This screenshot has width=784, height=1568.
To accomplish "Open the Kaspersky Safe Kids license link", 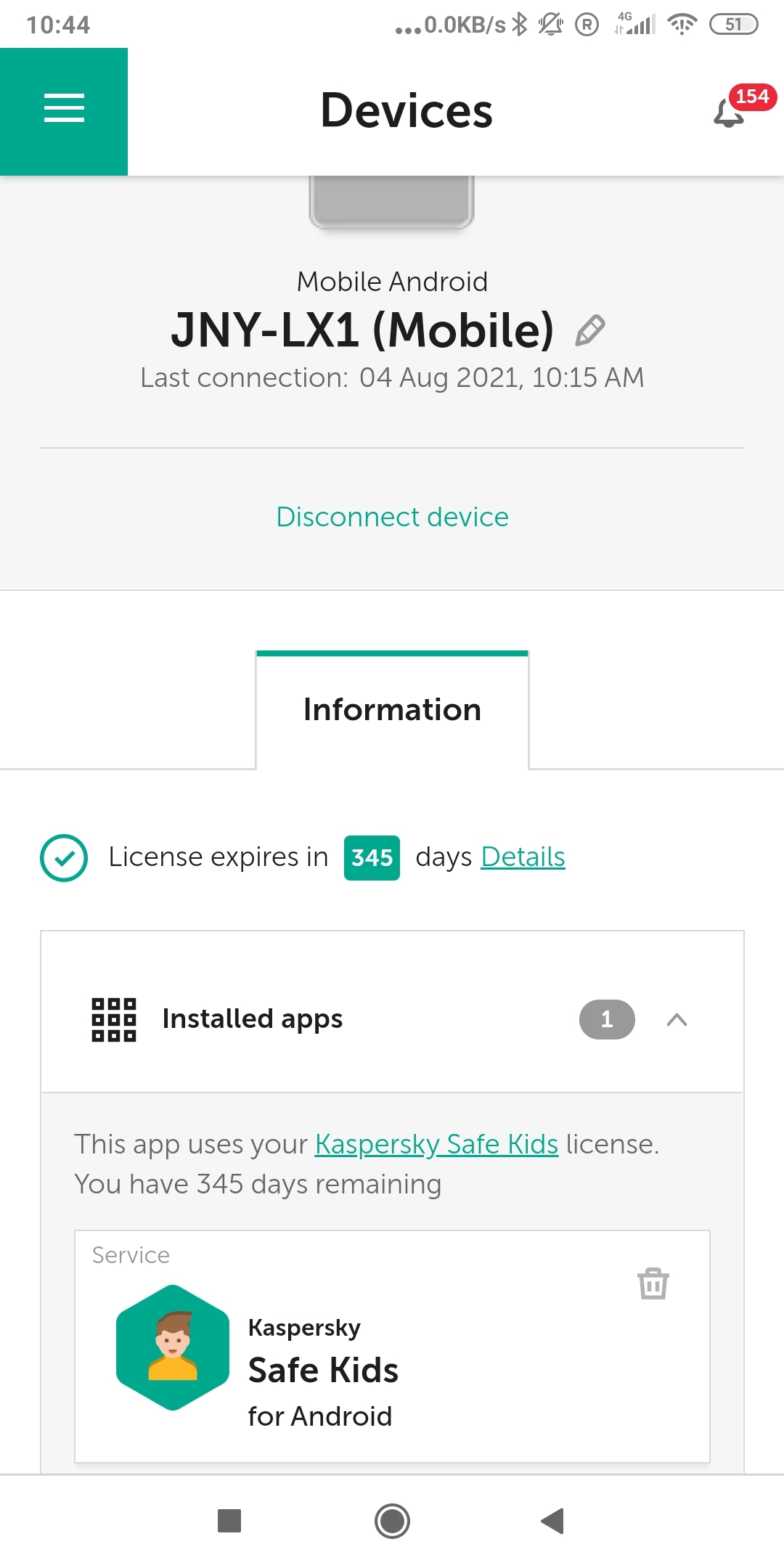I will coord(436,1145).
